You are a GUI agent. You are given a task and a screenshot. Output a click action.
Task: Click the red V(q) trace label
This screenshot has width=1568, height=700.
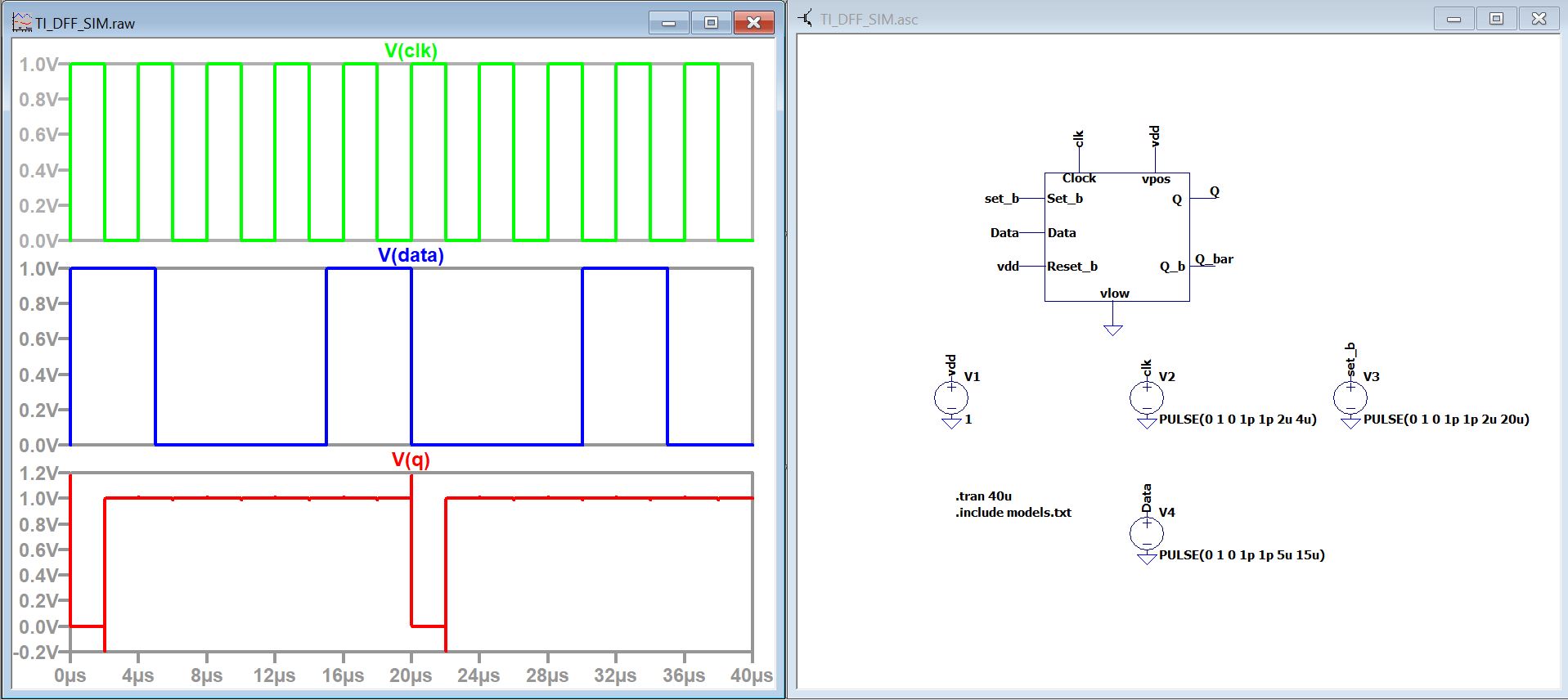(411, 460)
